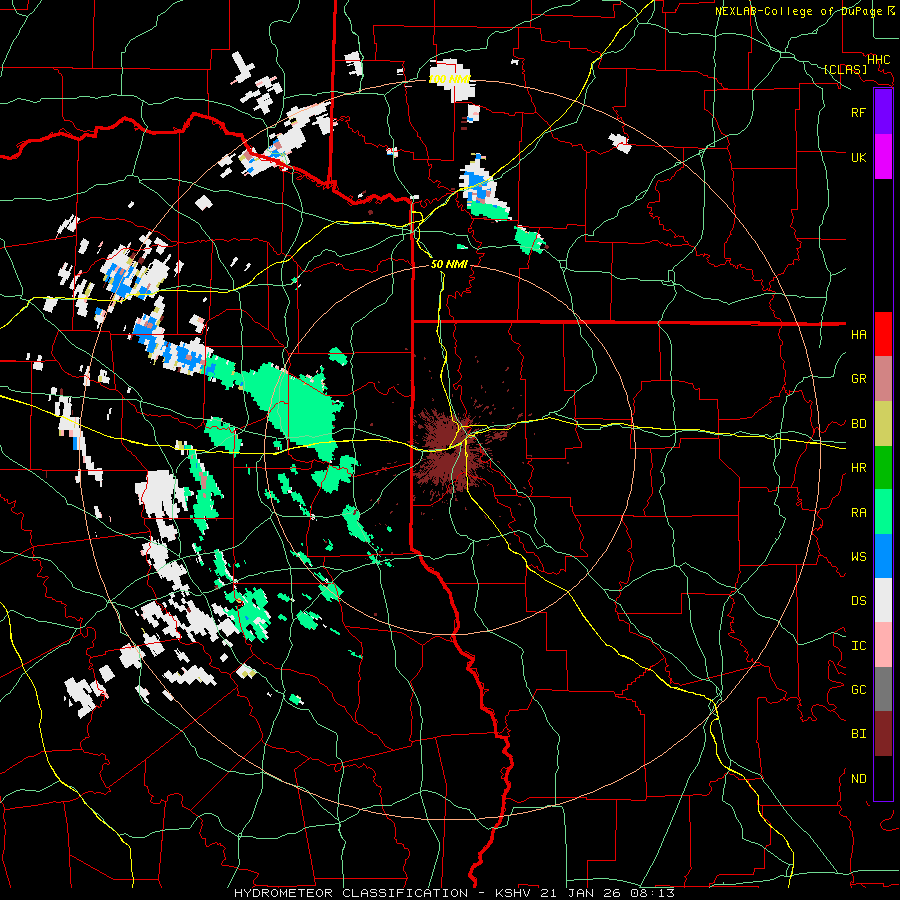This screenshot has width=900, height=900.
Task: Click the UK legend label
Action: 858,157
